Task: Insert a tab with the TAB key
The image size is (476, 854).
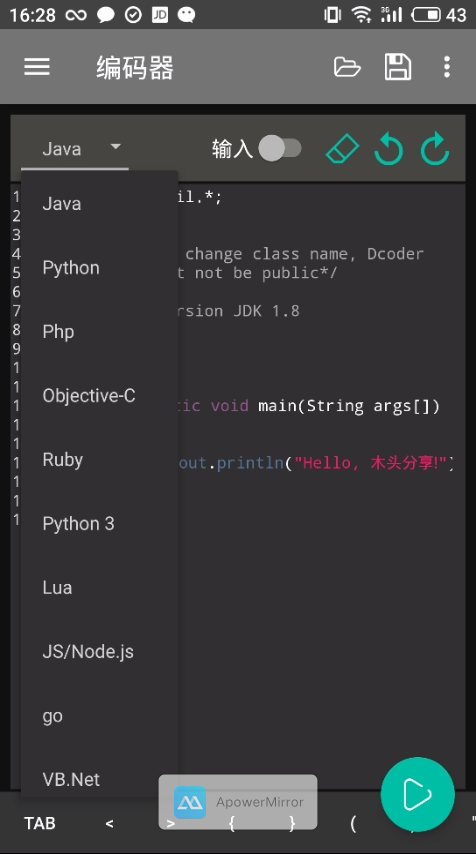Action: tap(40, 823)
